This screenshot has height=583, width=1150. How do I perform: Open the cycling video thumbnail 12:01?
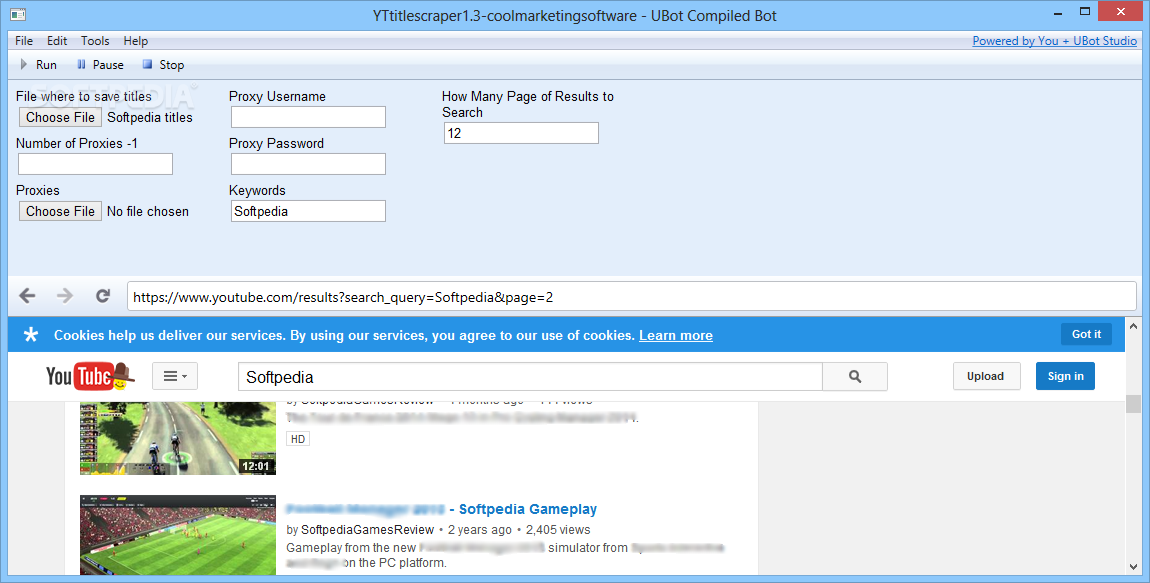[x=178, y=438]
